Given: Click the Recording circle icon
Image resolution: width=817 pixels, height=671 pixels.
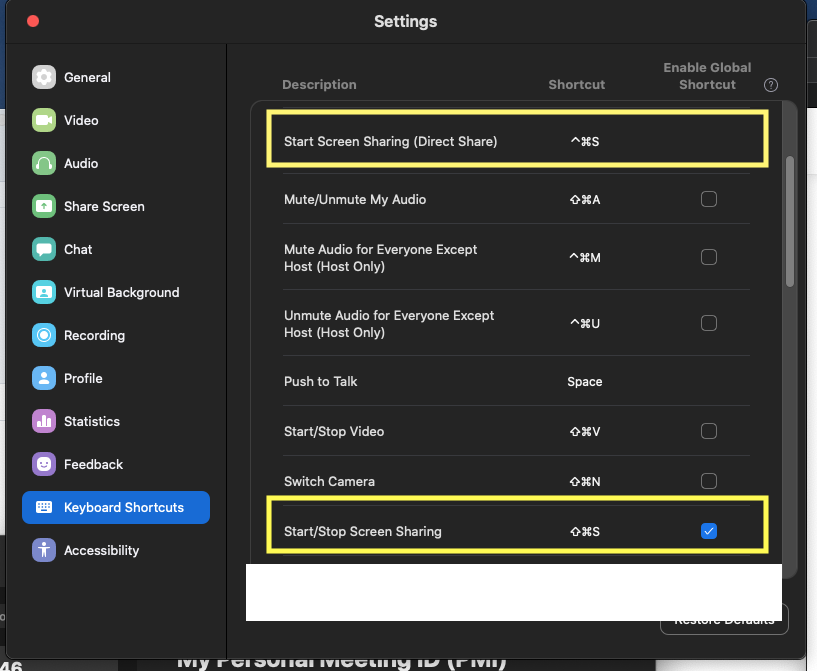Looking at the screenshot, I should click(x=44, y=336).
